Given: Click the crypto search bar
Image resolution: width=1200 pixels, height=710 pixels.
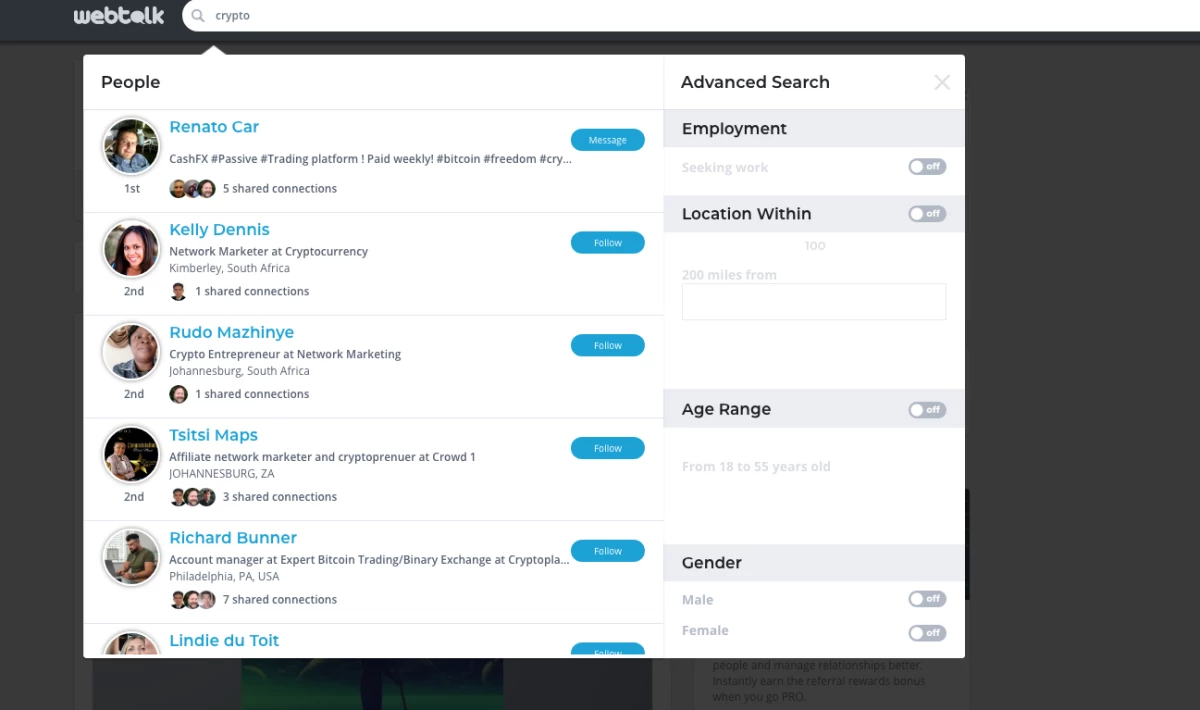Looking at the screenshot, I should pyautogui.click(x=600, y=16).
